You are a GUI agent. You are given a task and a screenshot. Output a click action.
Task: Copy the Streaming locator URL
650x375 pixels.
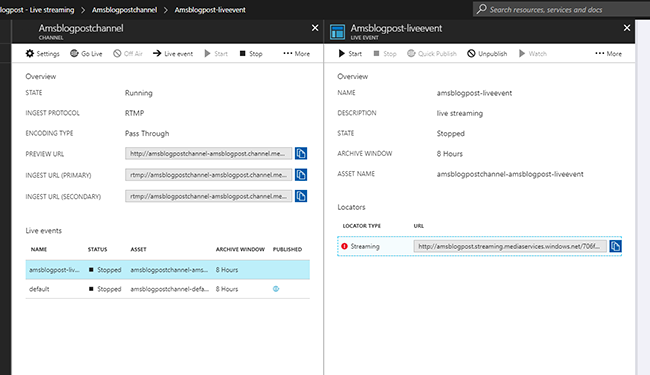pos(615,246)
